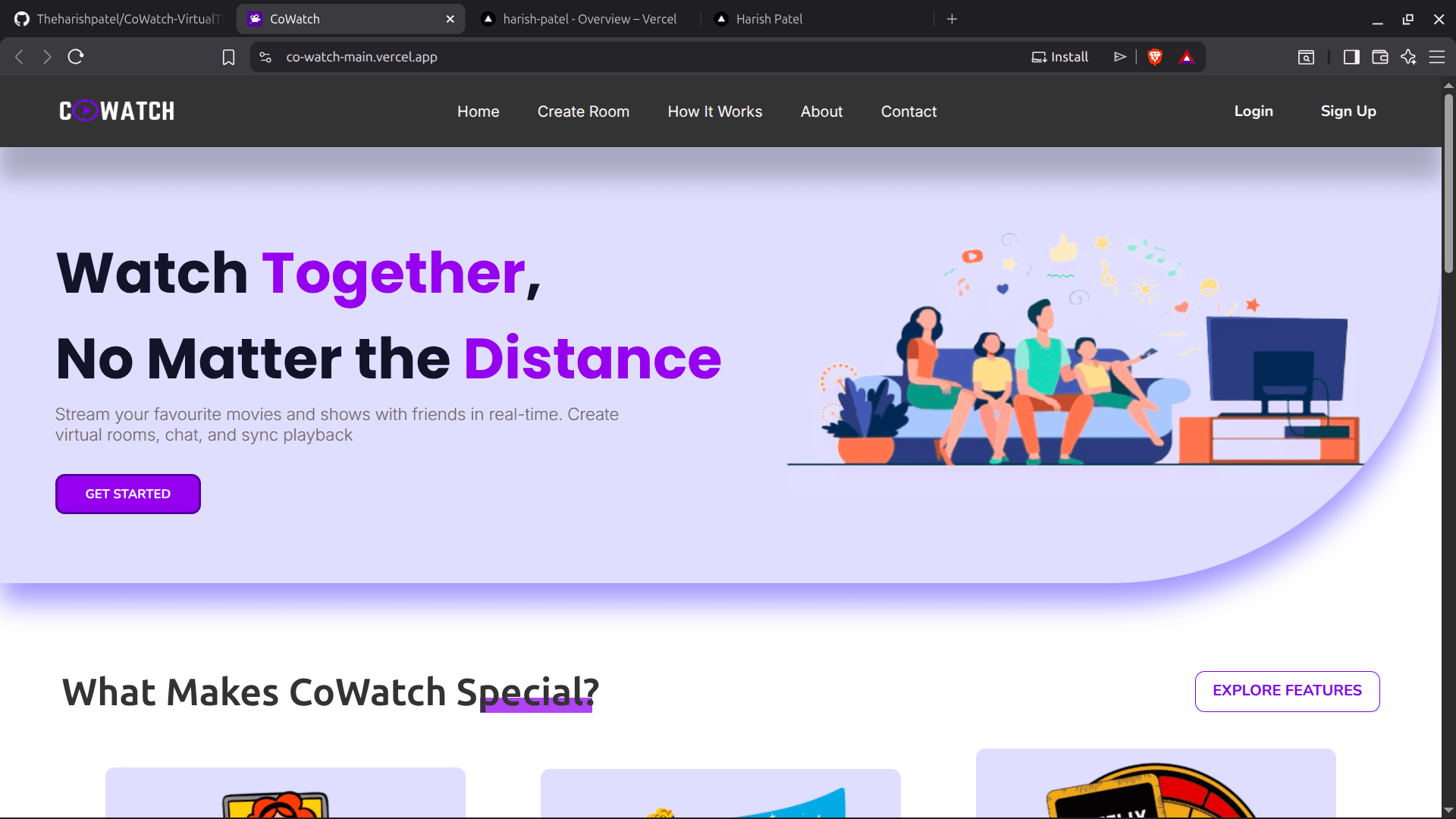Install the CoWatch app
1456x819 pixels.
(x=1060, y=57)
